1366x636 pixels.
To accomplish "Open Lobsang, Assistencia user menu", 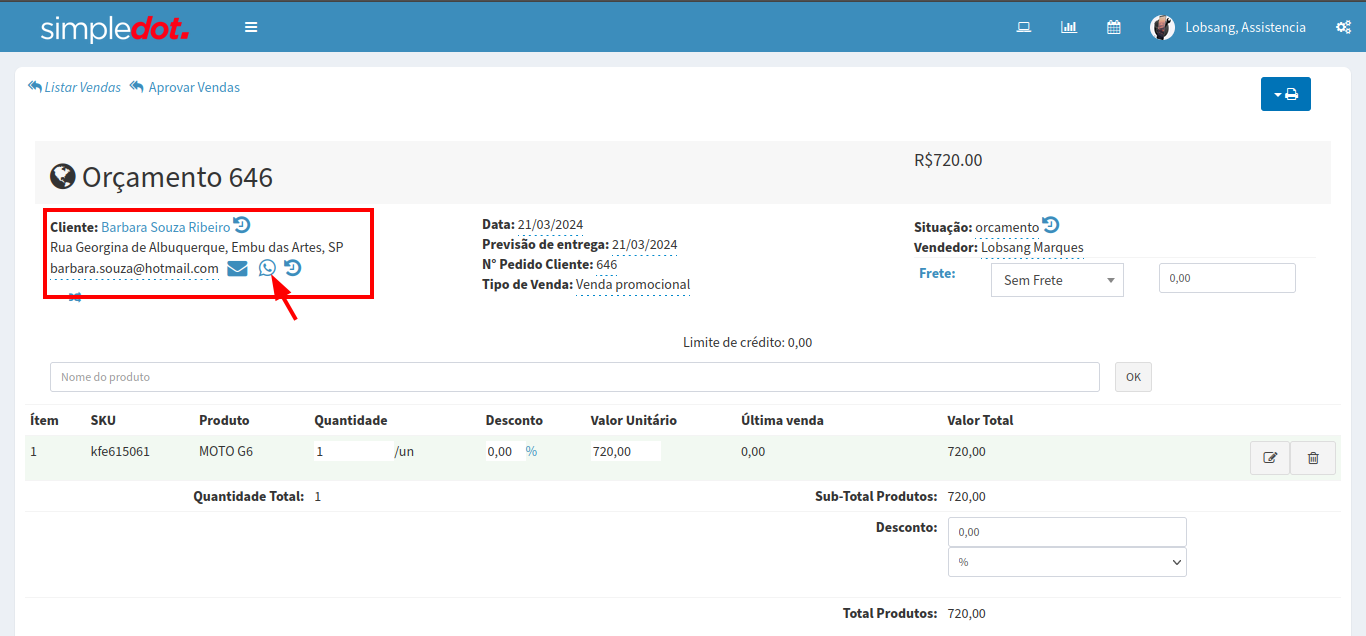I will 1229,27.
